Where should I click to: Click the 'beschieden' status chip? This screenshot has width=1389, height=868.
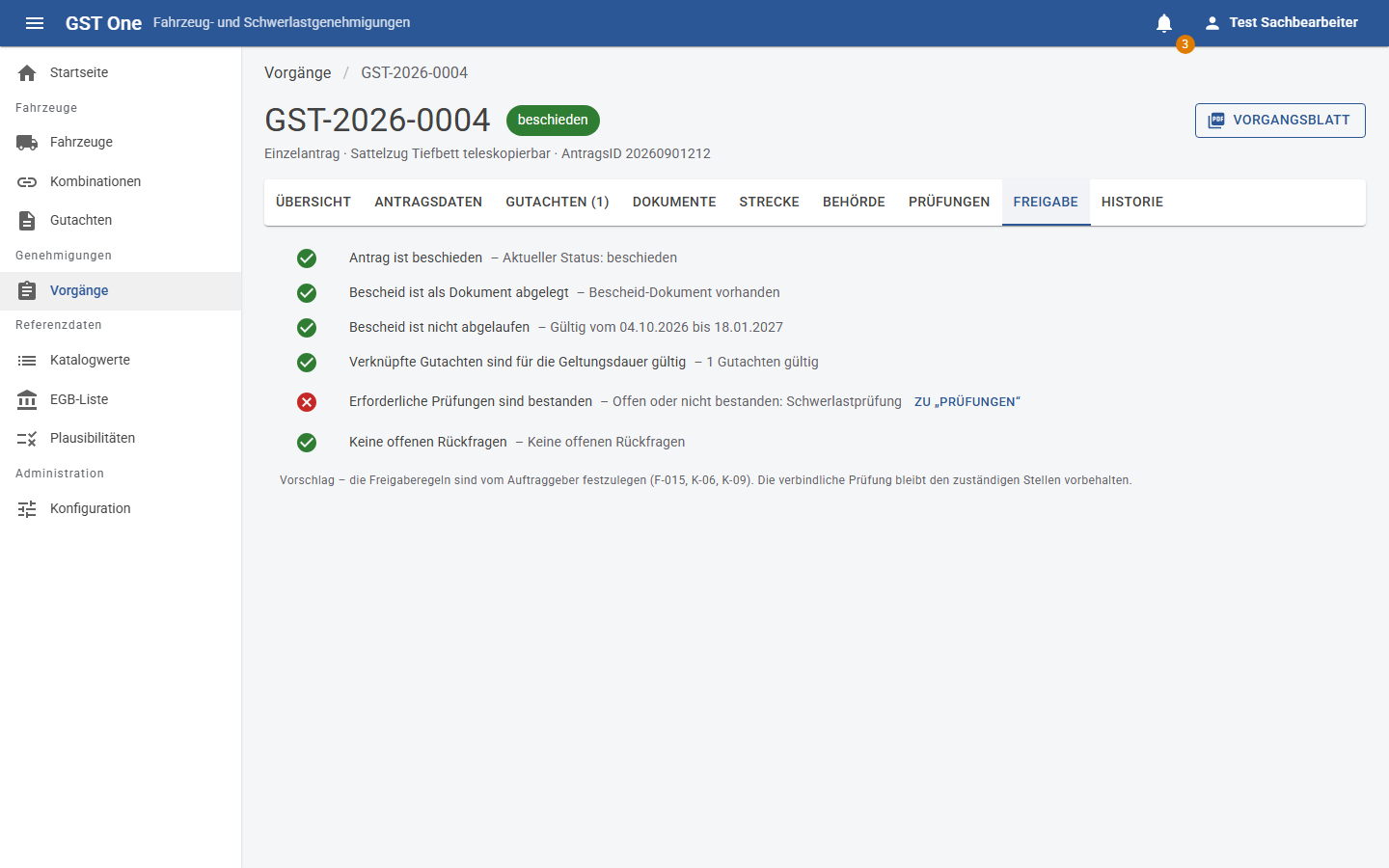pos(553,121)
